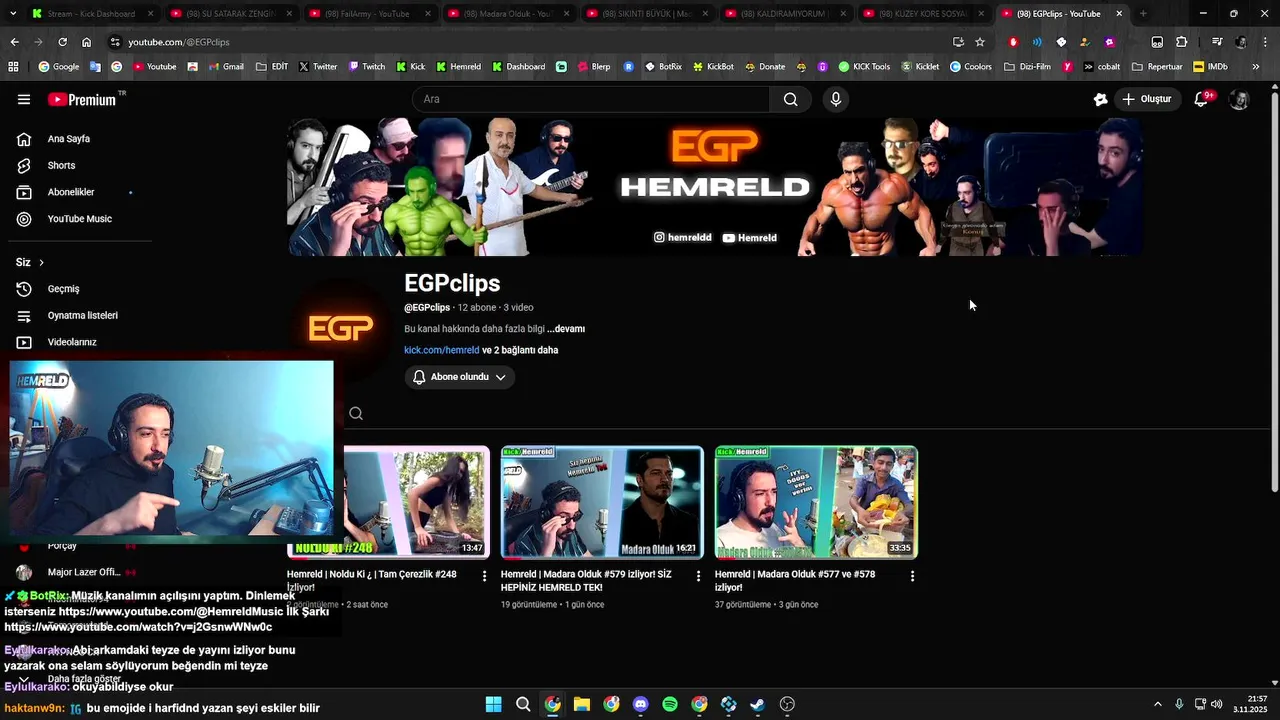Open a new browser tab
The image size is (1280, 720).
point(1143,14)
